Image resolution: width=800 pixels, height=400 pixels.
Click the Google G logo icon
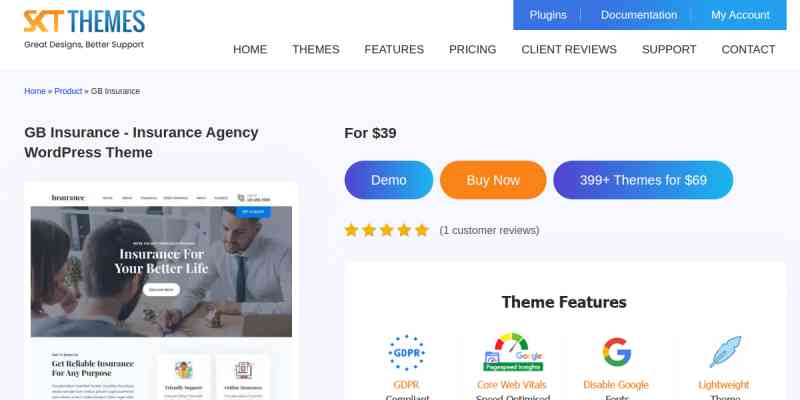click(616, 352)
